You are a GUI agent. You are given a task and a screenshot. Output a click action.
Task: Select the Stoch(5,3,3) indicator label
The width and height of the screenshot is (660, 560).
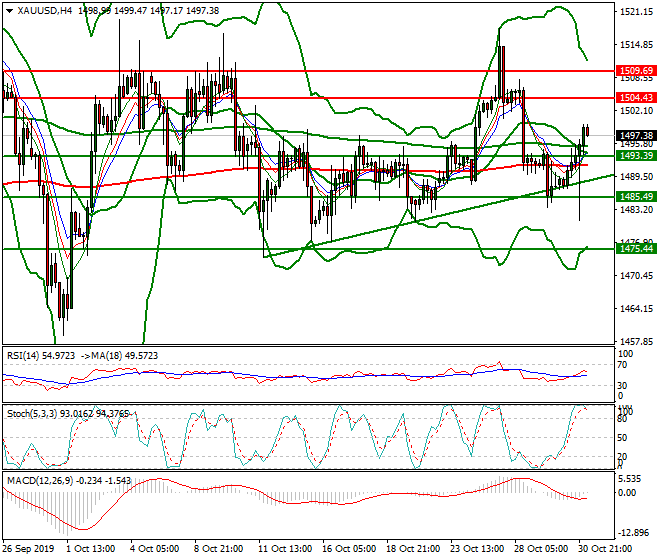pos(32,413)
